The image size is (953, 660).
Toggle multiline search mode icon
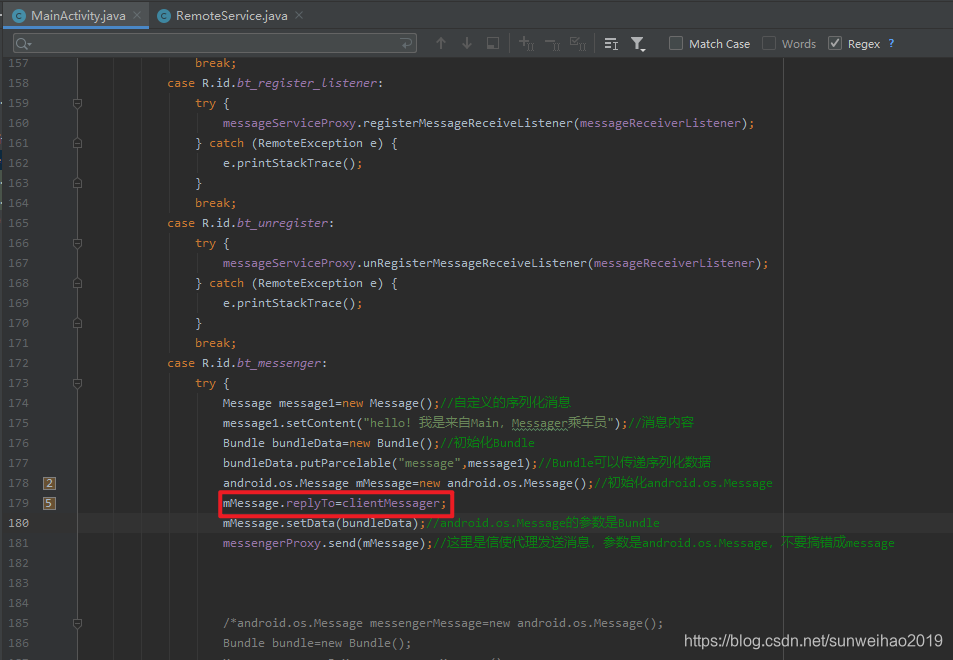(x=611, y=43)
